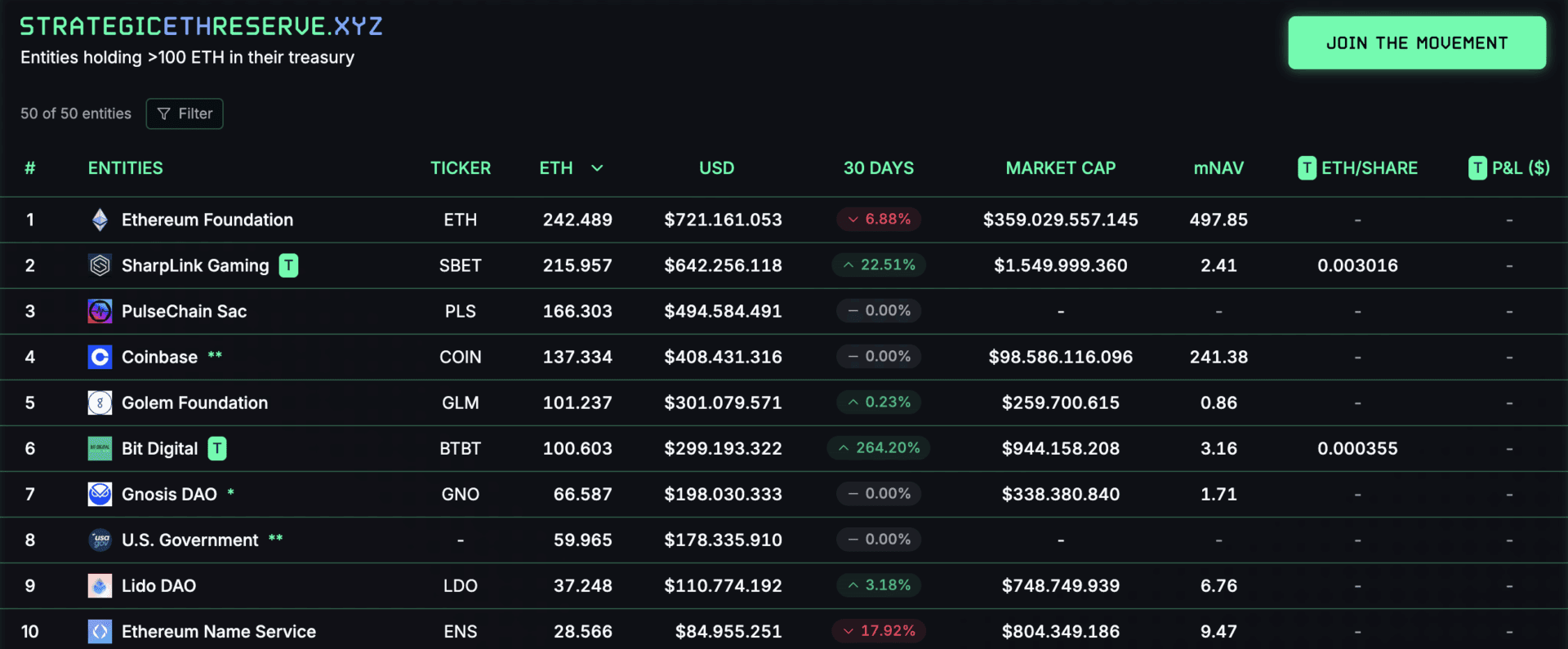Click the Bit Digital logo icon
Screen dimensions: 1568x649
point(100,448)
